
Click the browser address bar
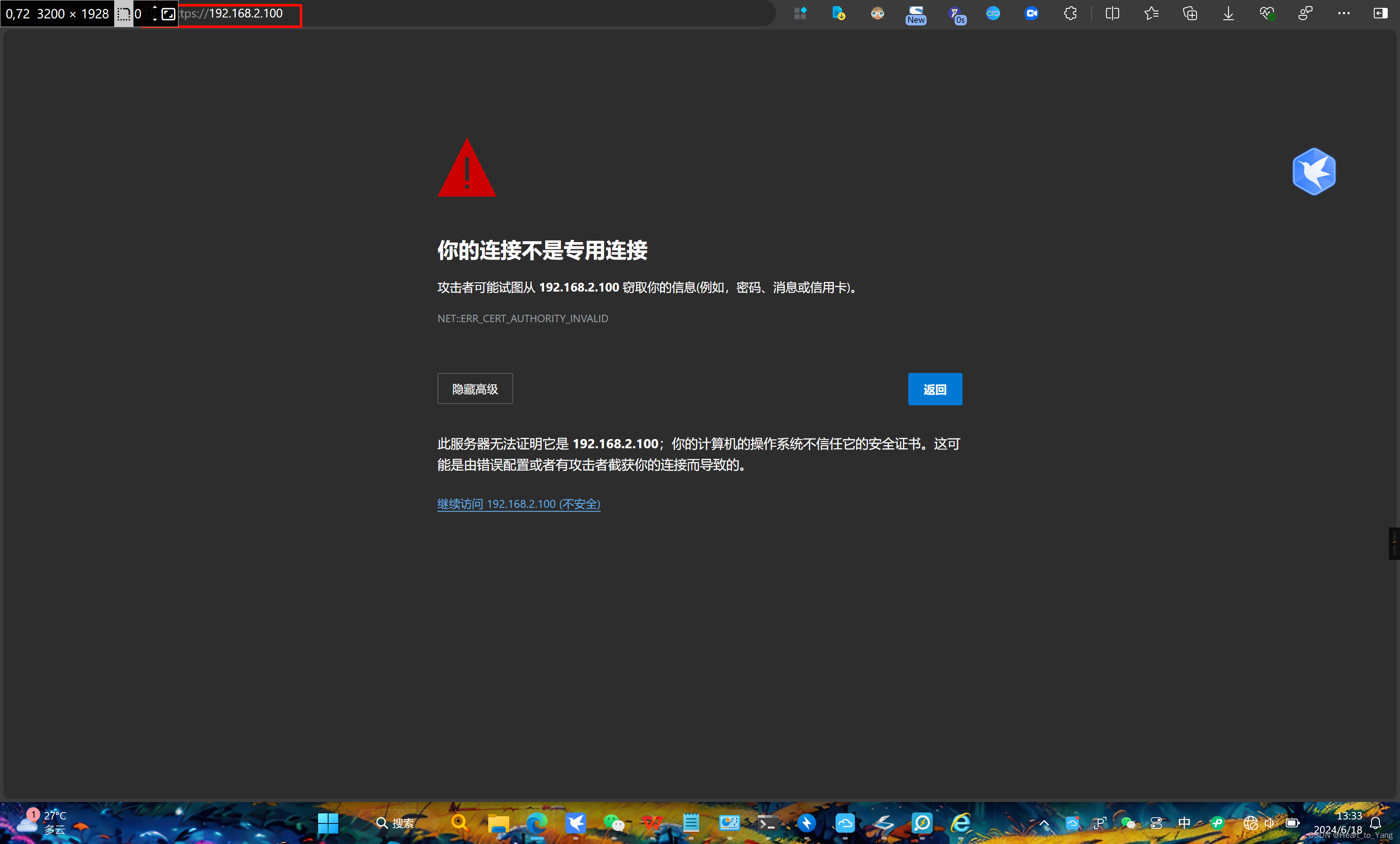(455, 13)
